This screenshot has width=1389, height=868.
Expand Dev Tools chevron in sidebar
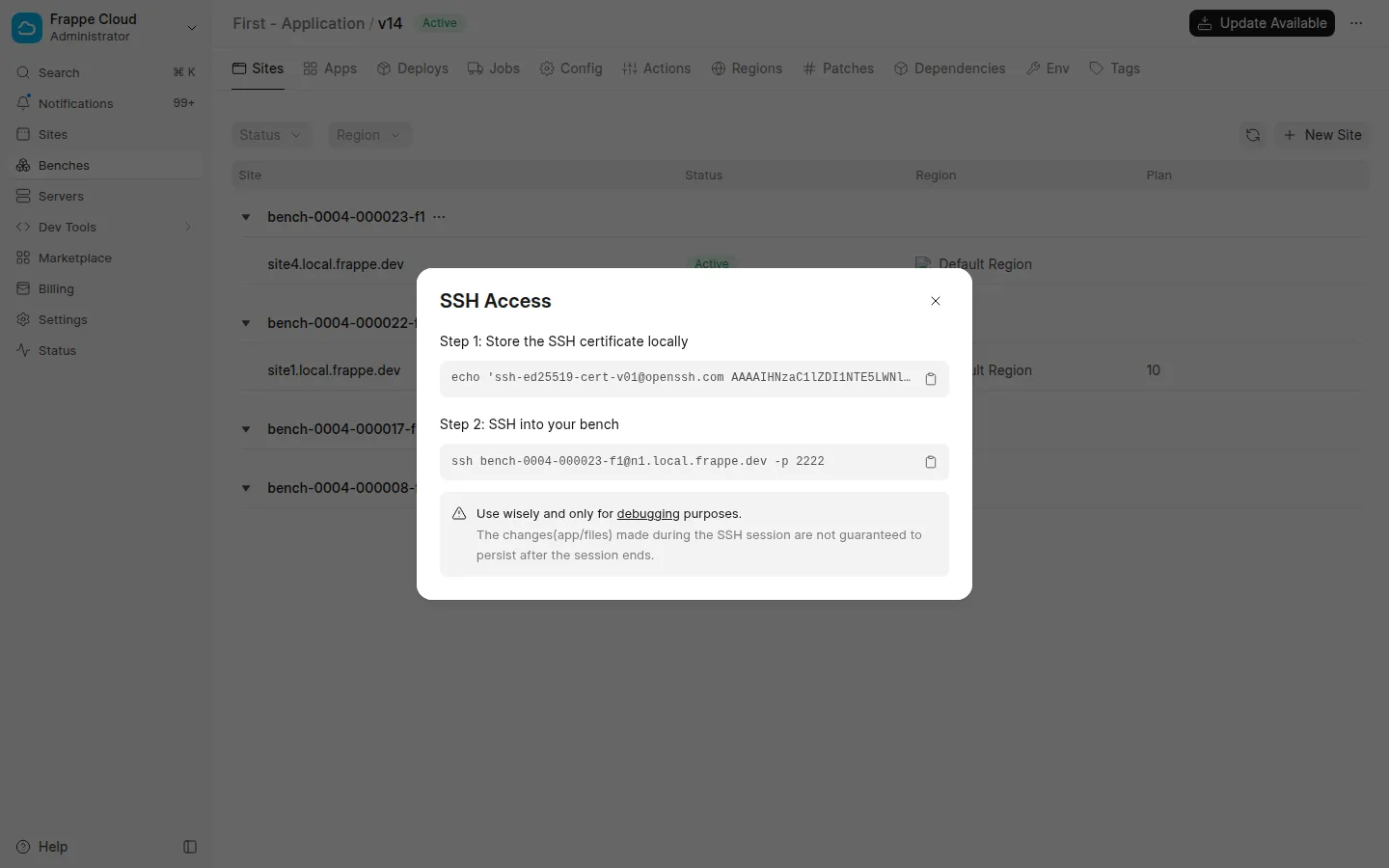point(188,227)
